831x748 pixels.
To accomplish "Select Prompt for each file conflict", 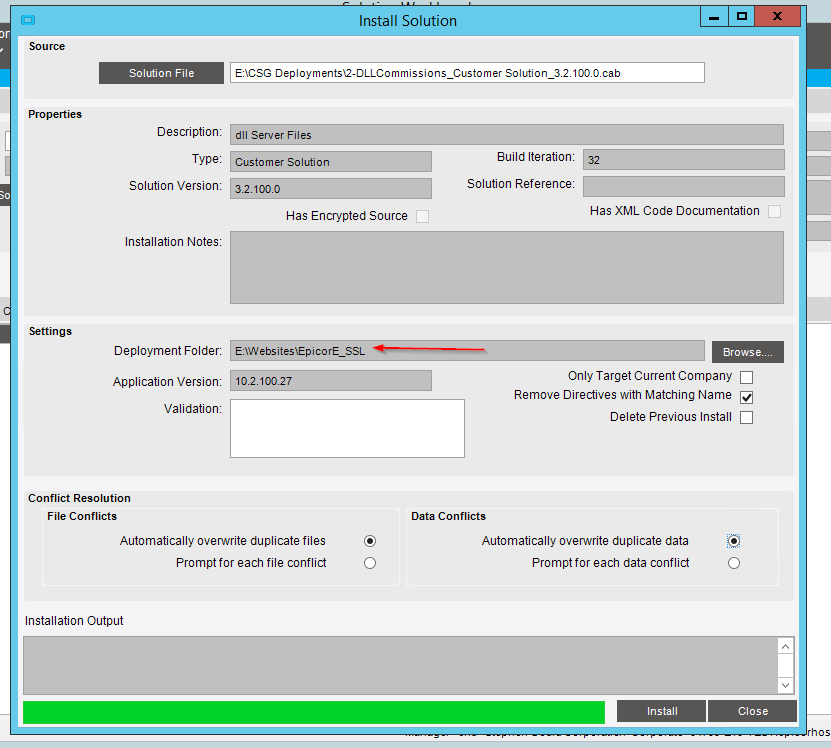I will 370,563.
